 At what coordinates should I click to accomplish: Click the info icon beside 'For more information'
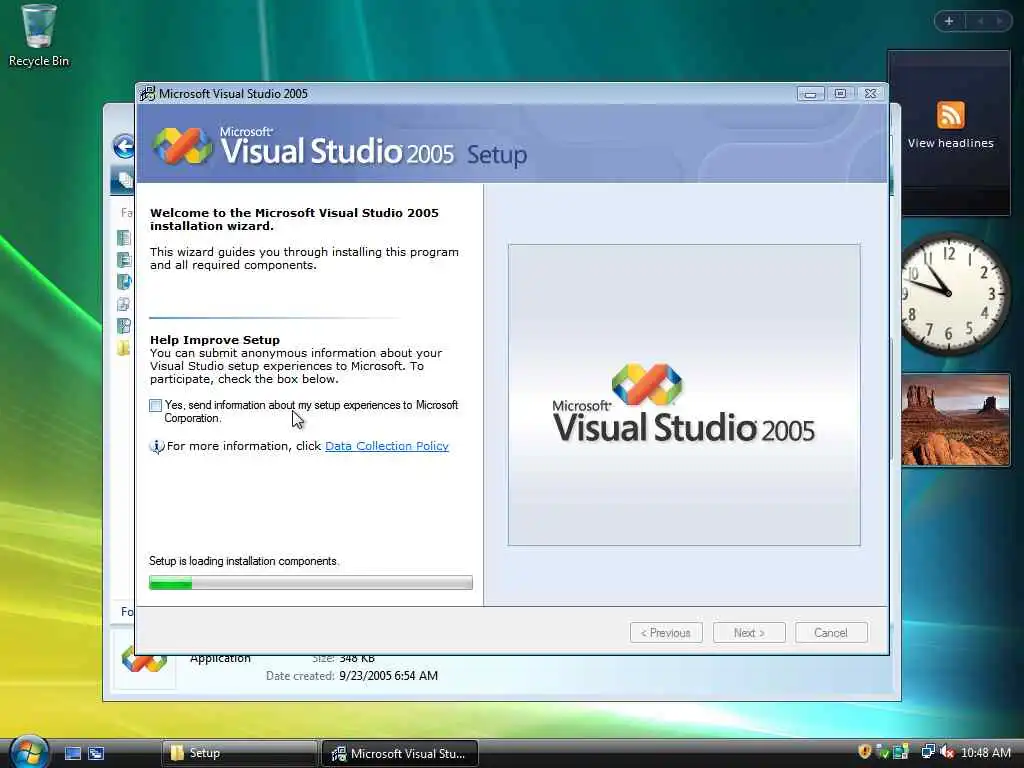pos(157,447)
